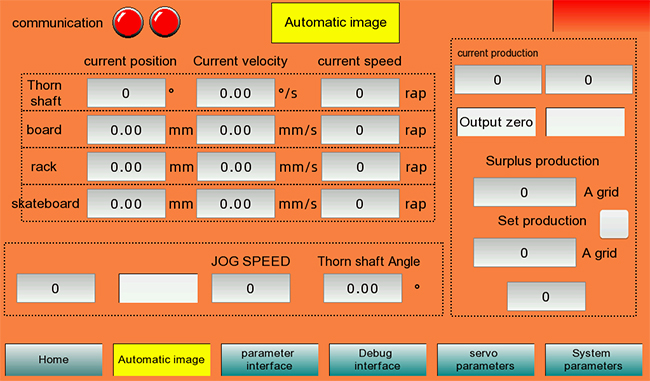Image resolution: width=650 pixels, height=381 pixels.
Task: Select Thorn shaft current speed field
Action: (x=360, y=93)
